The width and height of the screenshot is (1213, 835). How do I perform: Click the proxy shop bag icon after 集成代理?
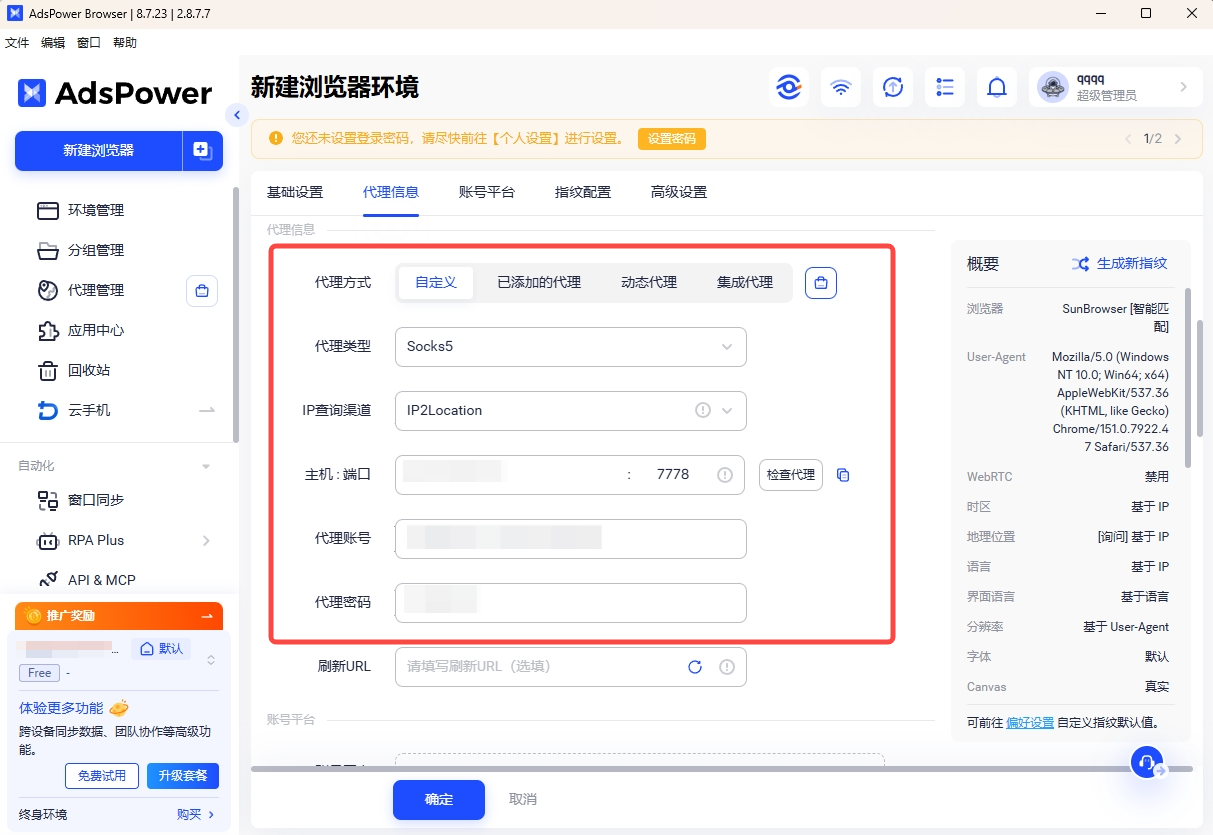pos(821,283)
